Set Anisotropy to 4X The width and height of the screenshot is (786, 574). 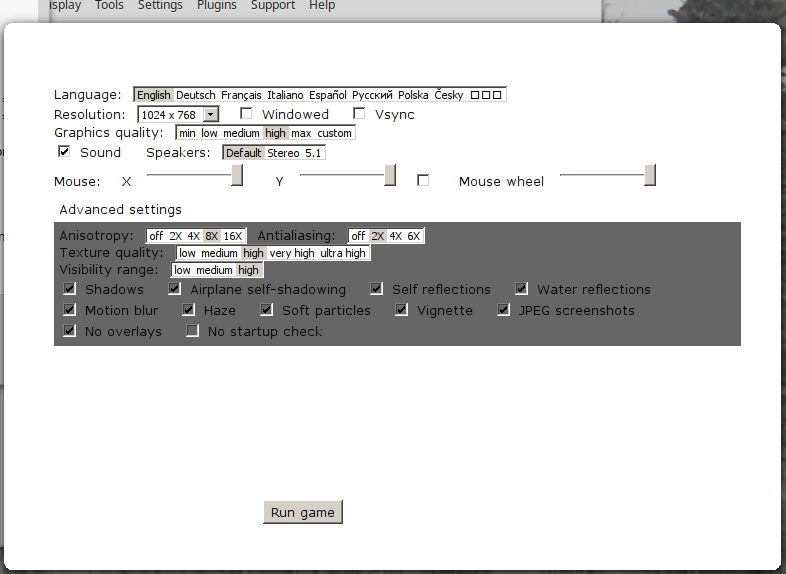193,236
